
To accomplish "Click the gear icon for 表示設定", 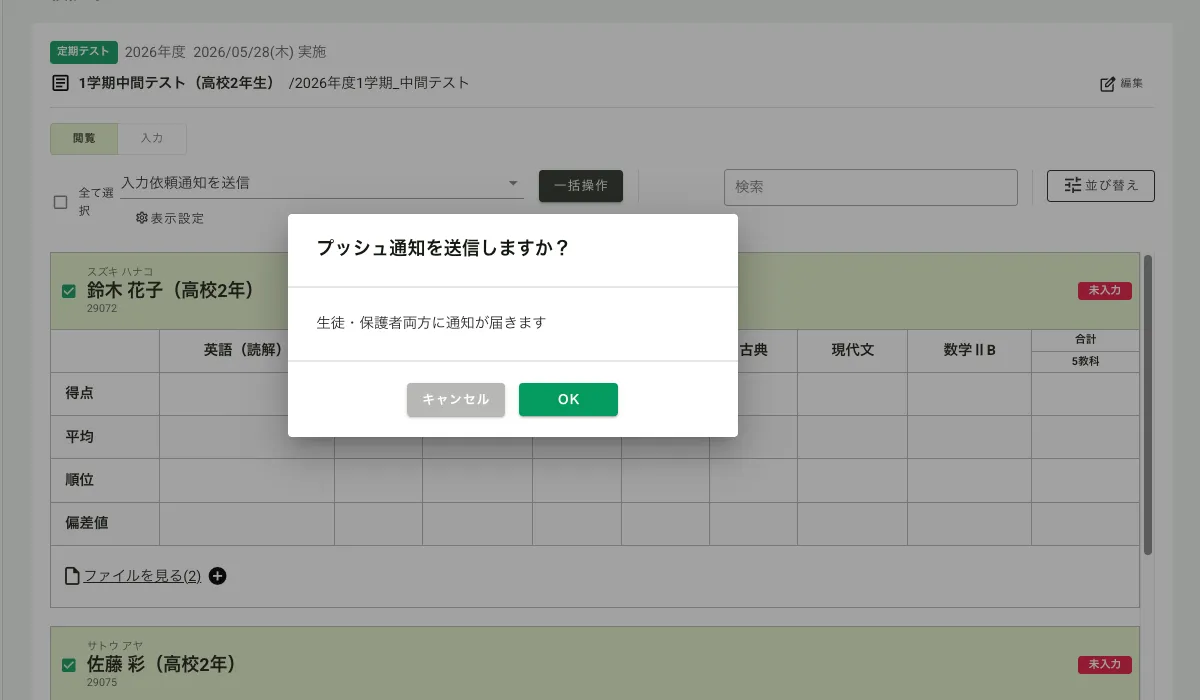I will (141, 218).
